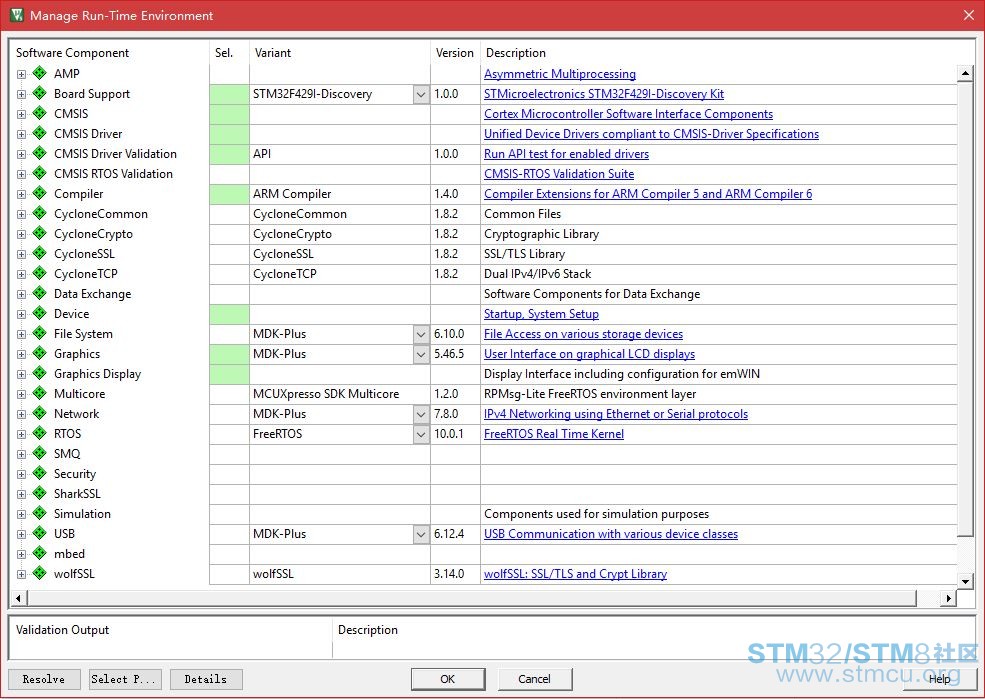Click the horizontal scrollbar left arrow
Viewport: 985px width, 699px height.
pos(18,598)
